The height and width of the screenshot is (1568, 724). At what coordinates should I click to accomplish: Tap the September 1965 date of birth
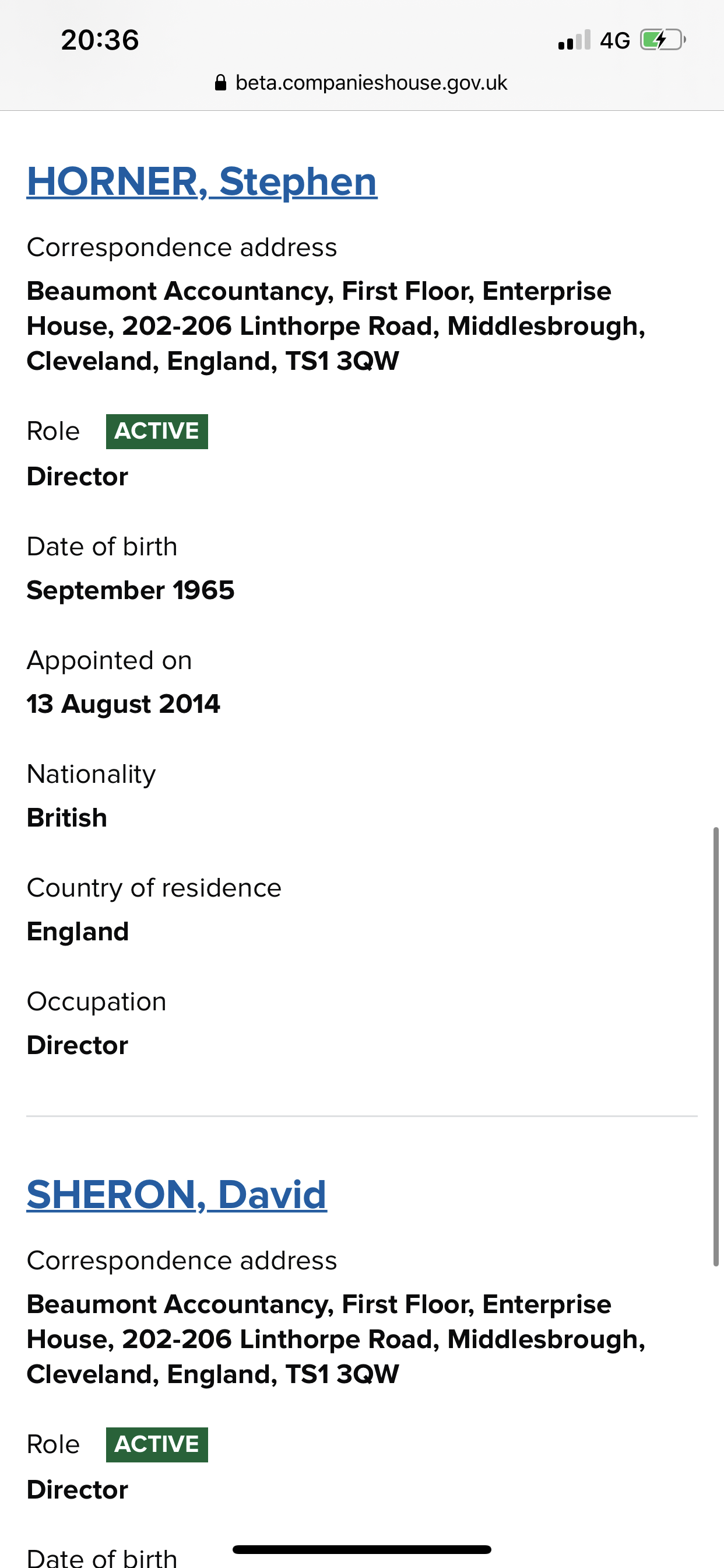[131, 590]
